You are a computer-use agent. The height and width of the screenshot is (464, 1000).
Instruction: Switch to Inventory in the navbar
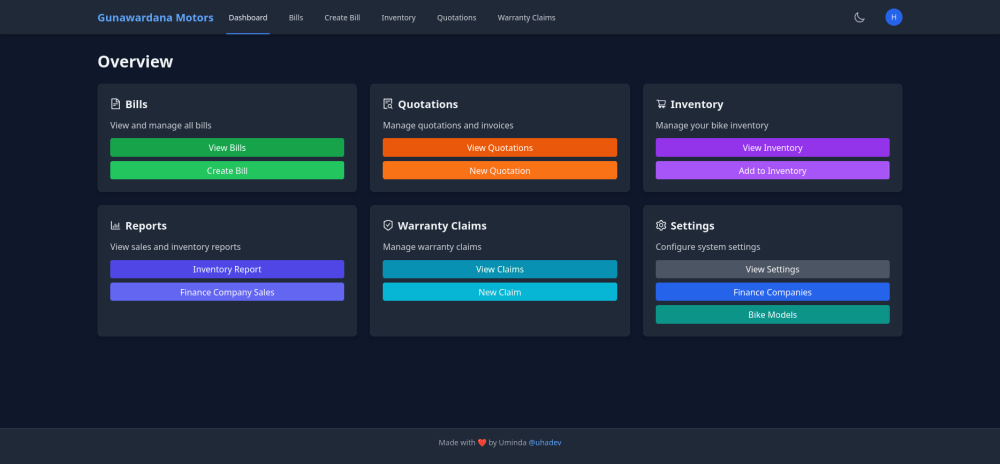399,17
